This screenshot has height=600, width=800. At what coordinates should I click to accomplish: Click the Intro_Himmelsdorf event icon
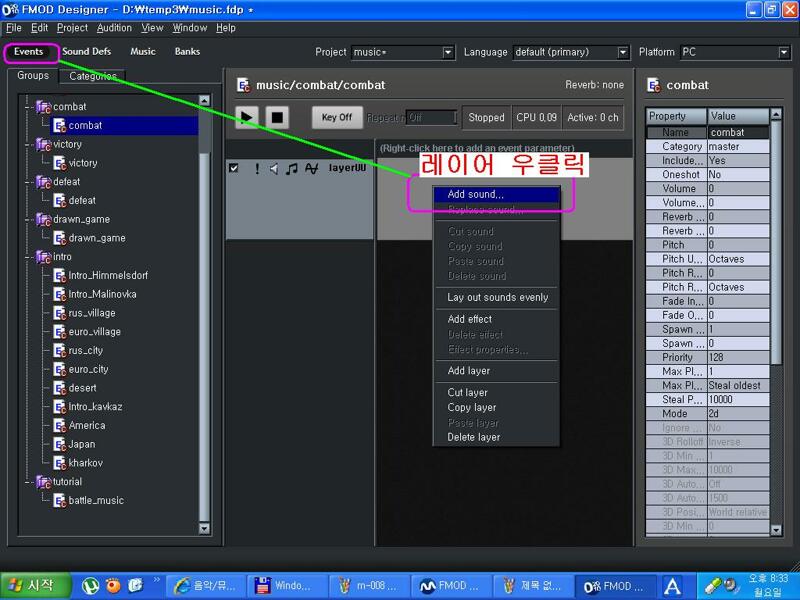tap(60, 276)
